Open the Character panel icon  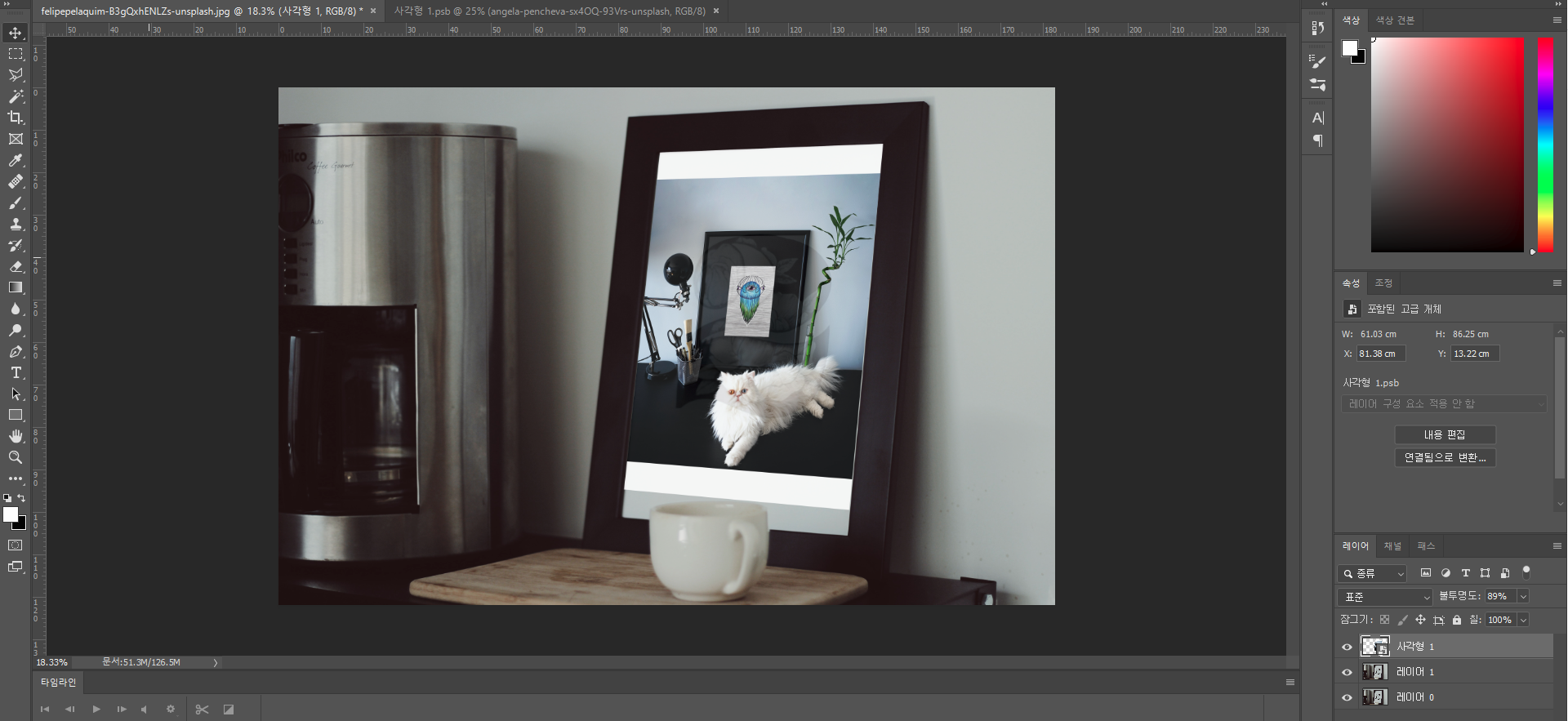(x=1317, y=118)
